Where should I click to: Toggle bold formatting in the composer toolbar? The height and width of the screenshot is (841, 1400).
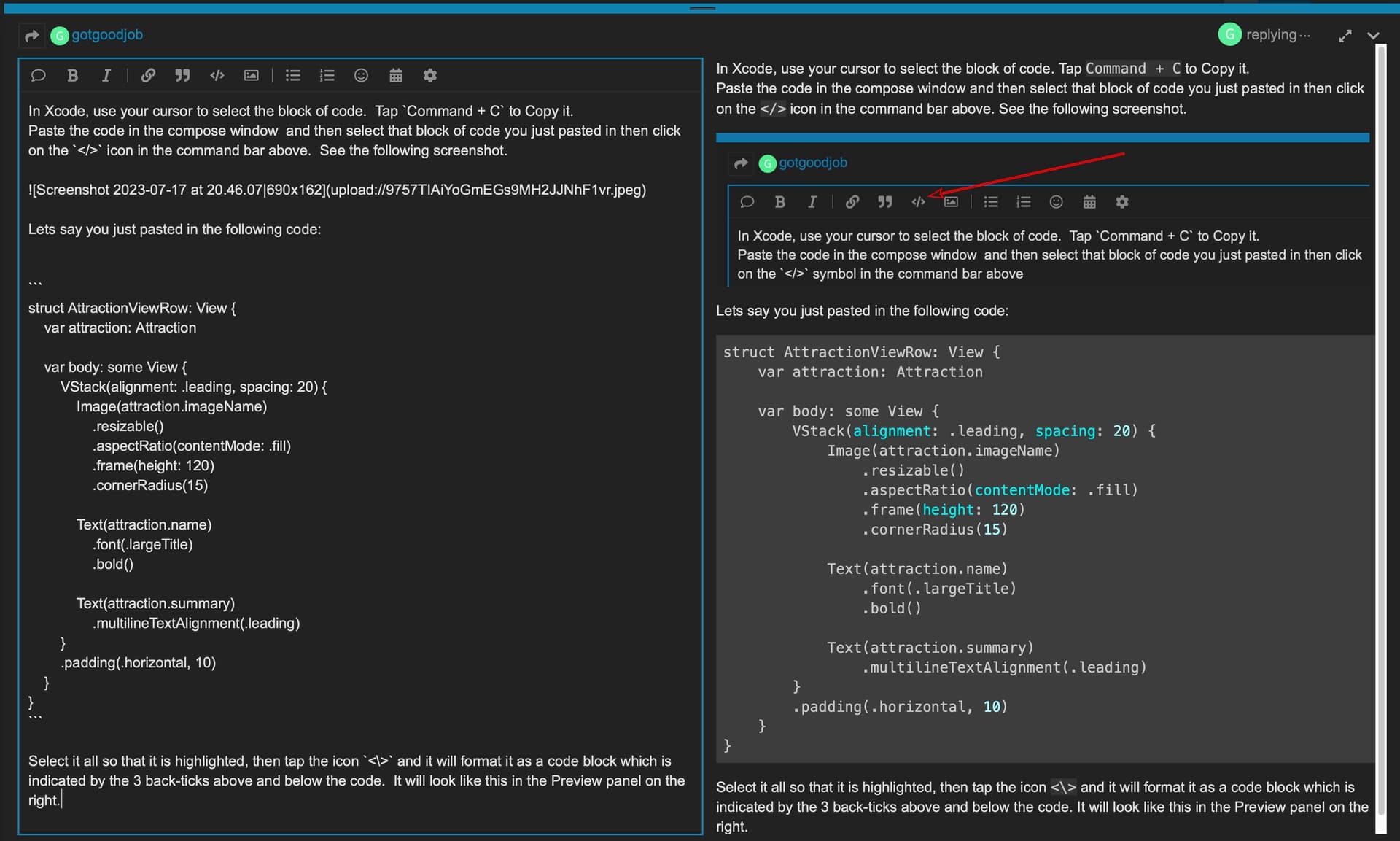pos(72,75)
